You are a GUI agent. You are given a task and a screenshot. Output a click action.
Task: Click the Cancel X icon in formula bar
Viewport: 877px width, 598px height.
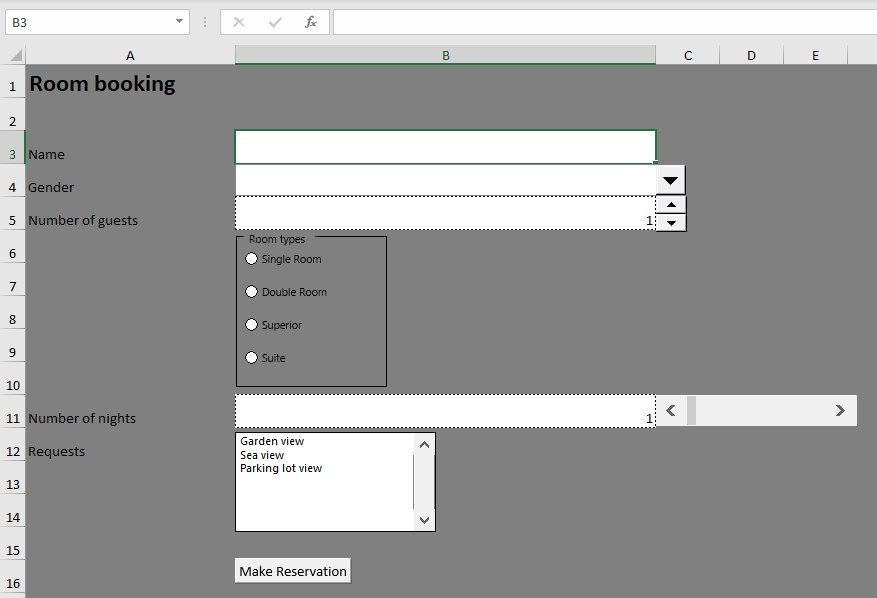[239, 22]
